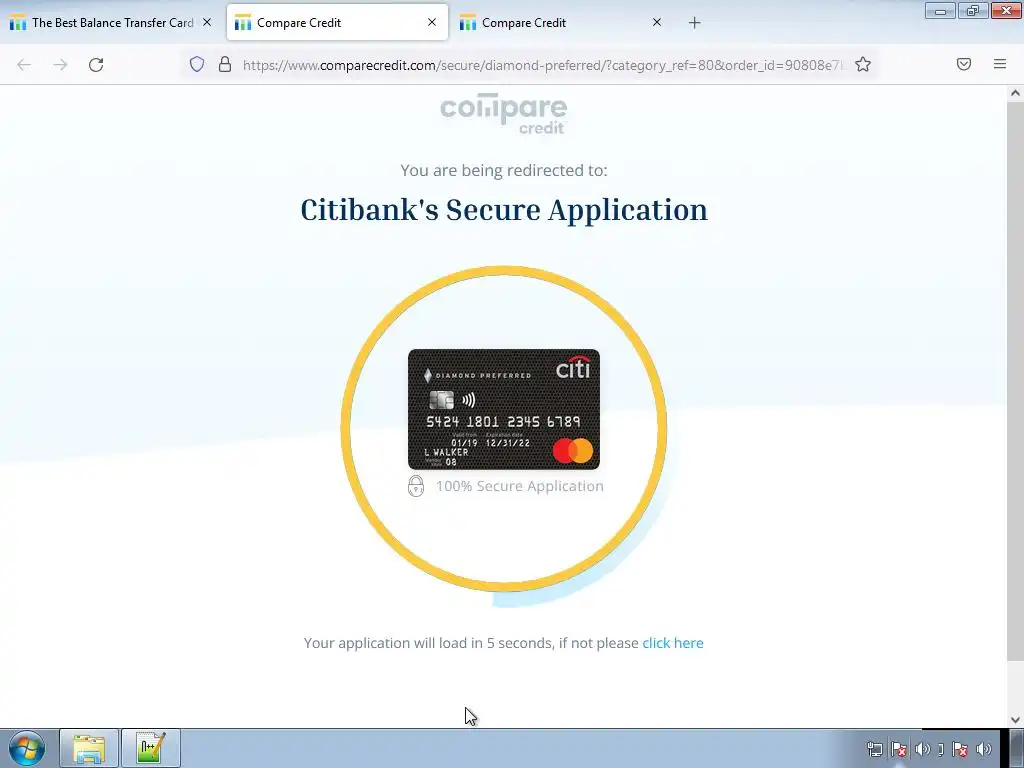1024x768 pixels.
Task: Click the network tray icon
Action: (x=874, y=749)
